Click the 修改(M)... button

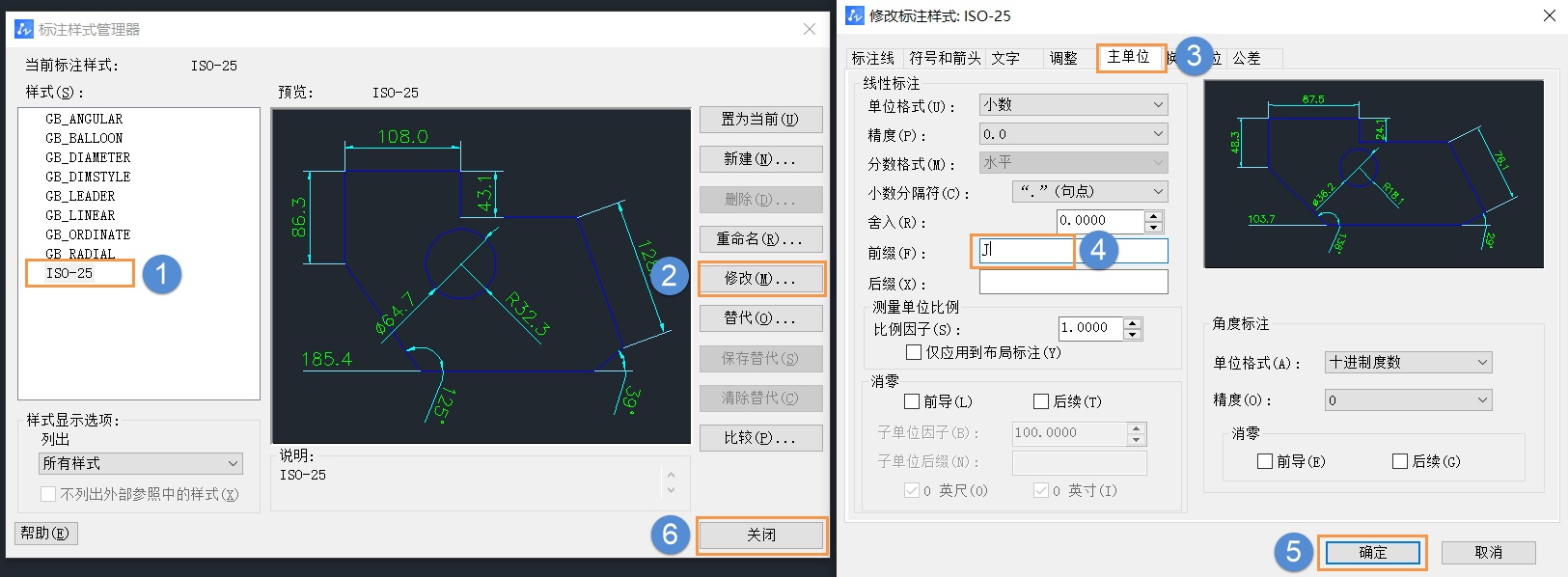point(760,279)
